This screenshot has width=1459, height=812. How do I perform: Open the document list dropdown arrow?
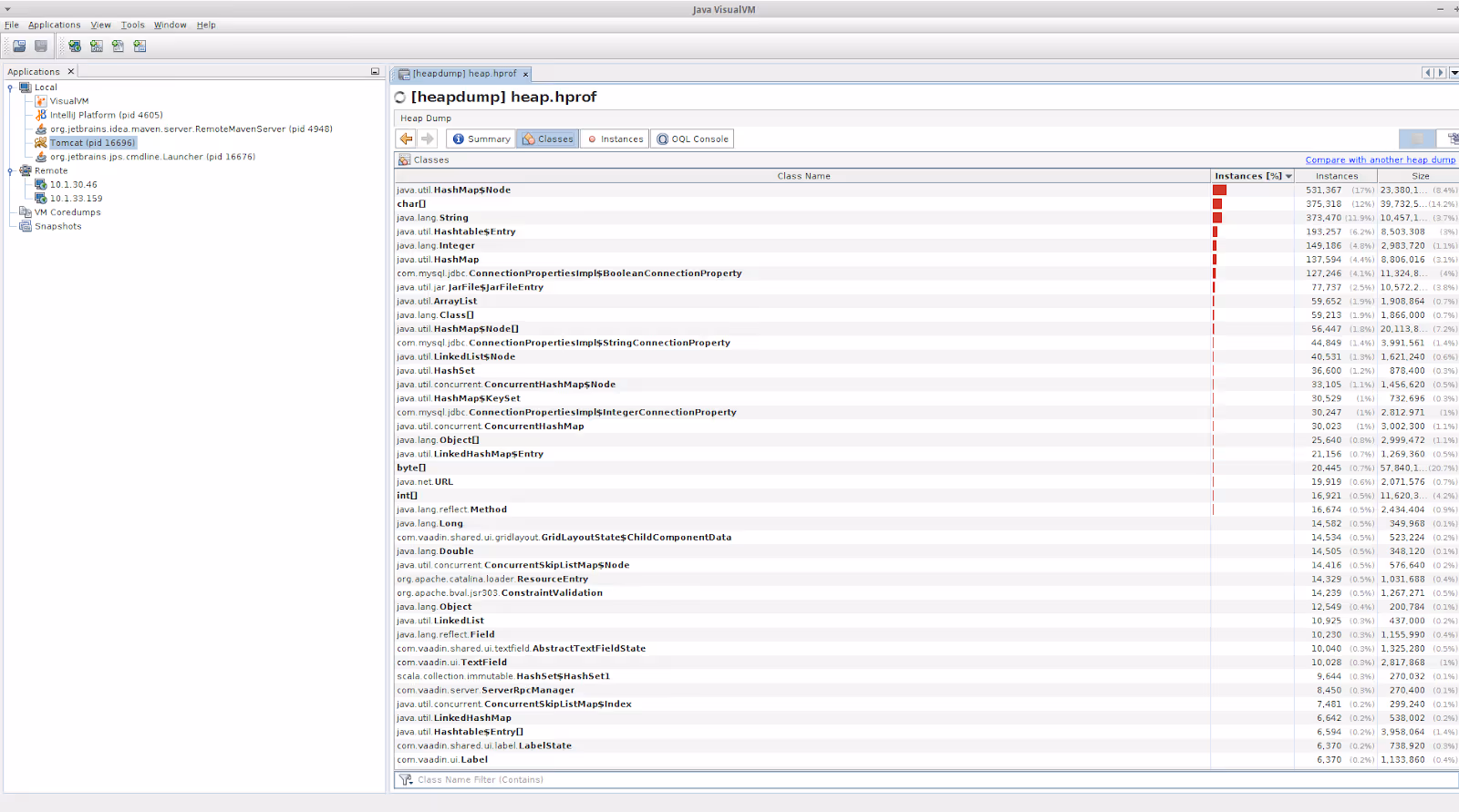click(1454, 73)
